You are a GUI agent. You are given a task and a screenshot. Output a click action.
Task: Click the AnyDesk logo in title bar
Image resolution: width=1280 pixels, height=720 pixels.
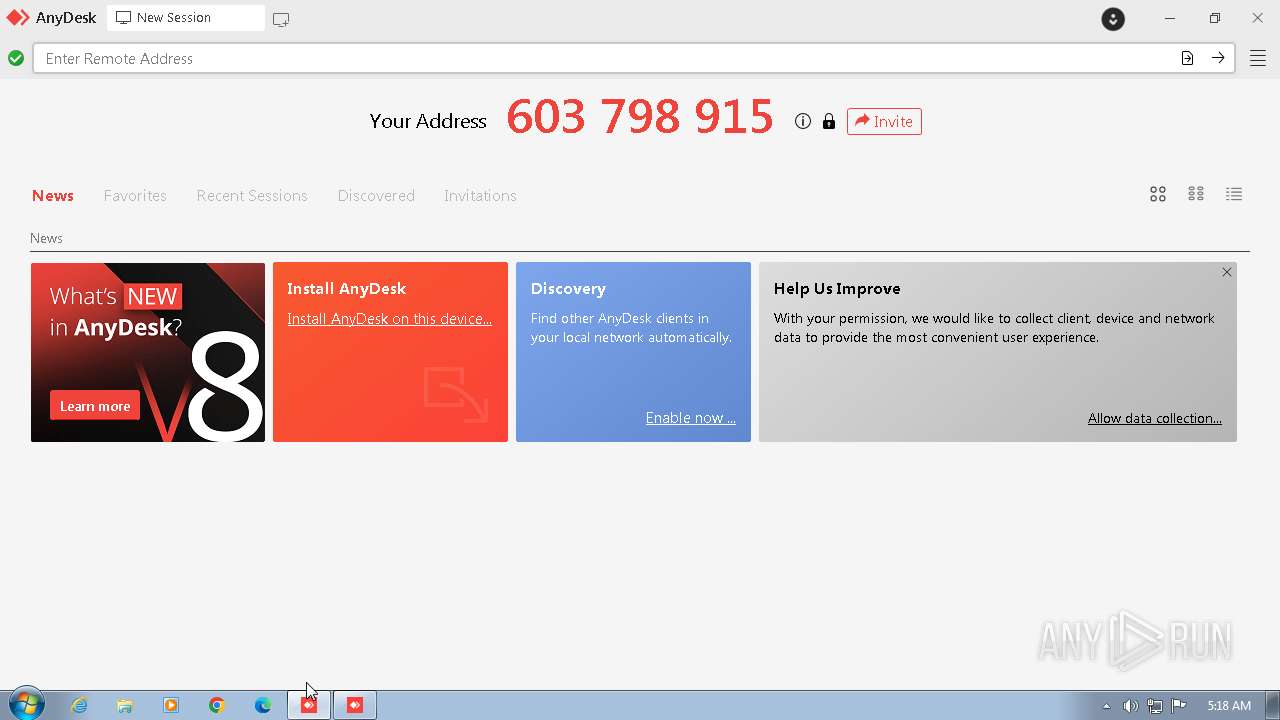pos(18,18)
